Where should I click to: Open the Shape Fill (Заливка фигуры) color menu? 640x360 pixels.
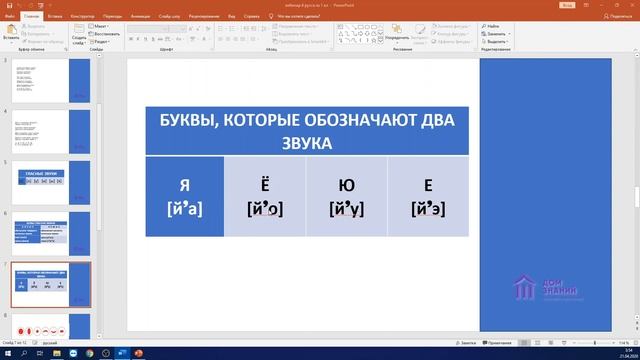point(451,26)
